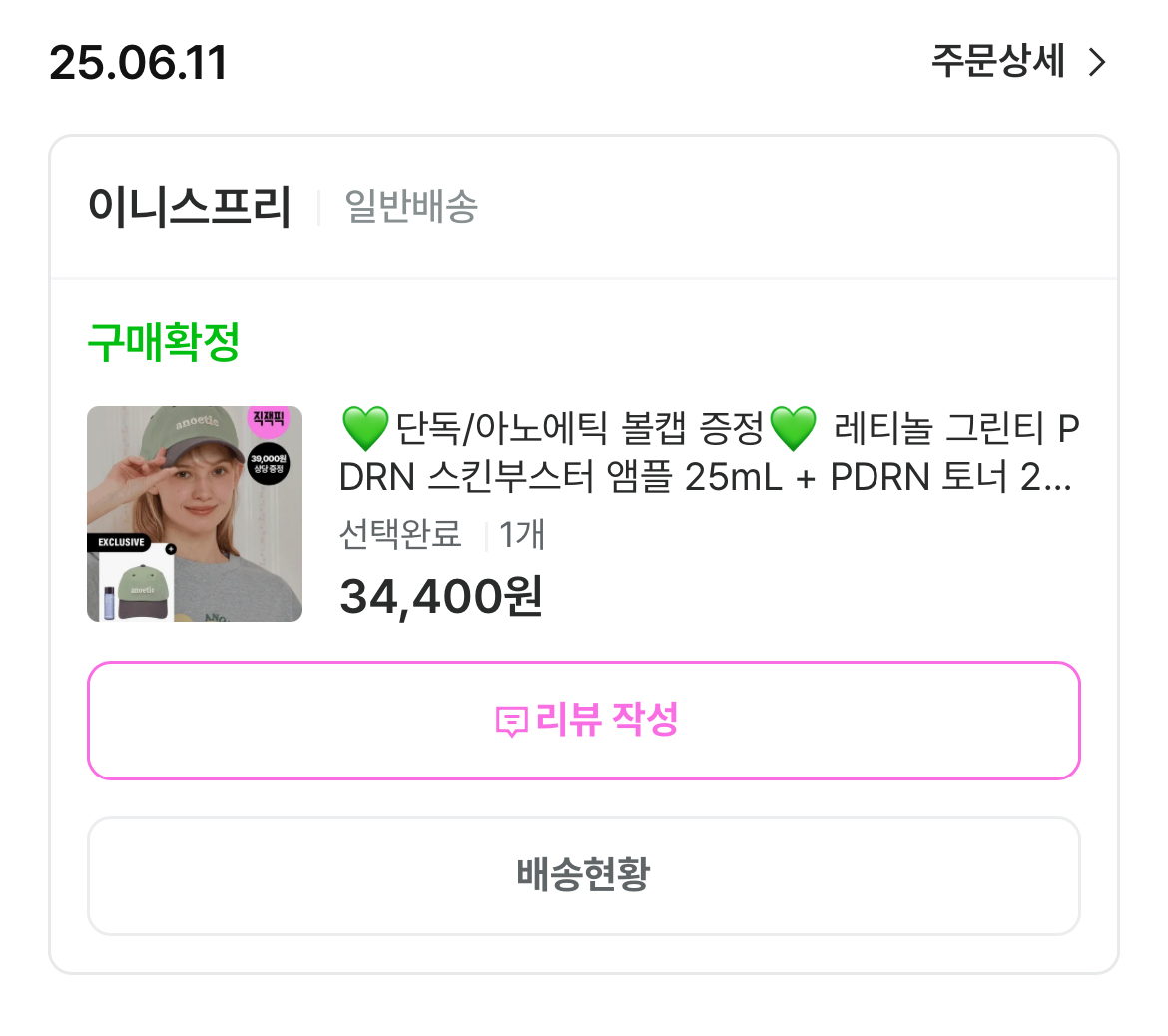Open the 이니스프리 brand store name
Image resolution: width=1168 pixels, height=1036 pixels.
[x=190, y=207]
